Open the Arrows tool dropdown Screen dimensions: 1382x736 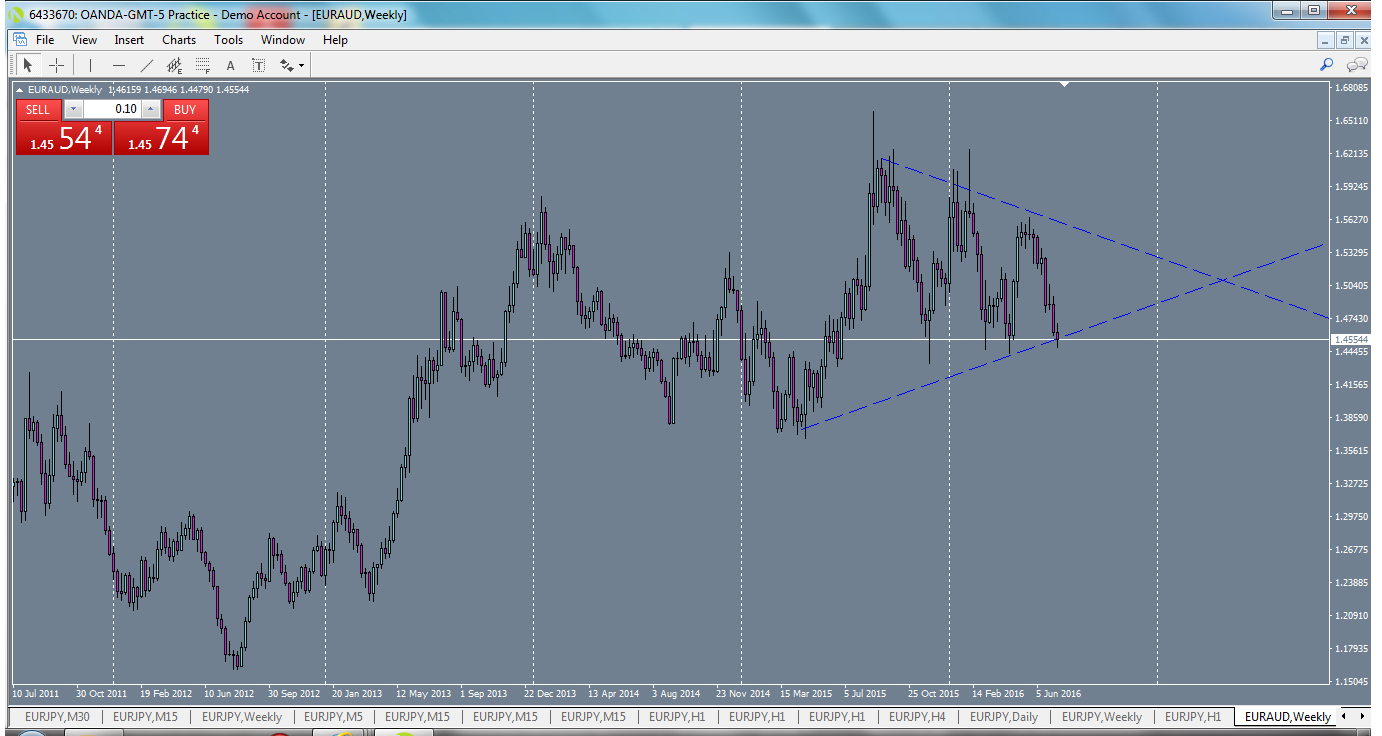[301, 65]
